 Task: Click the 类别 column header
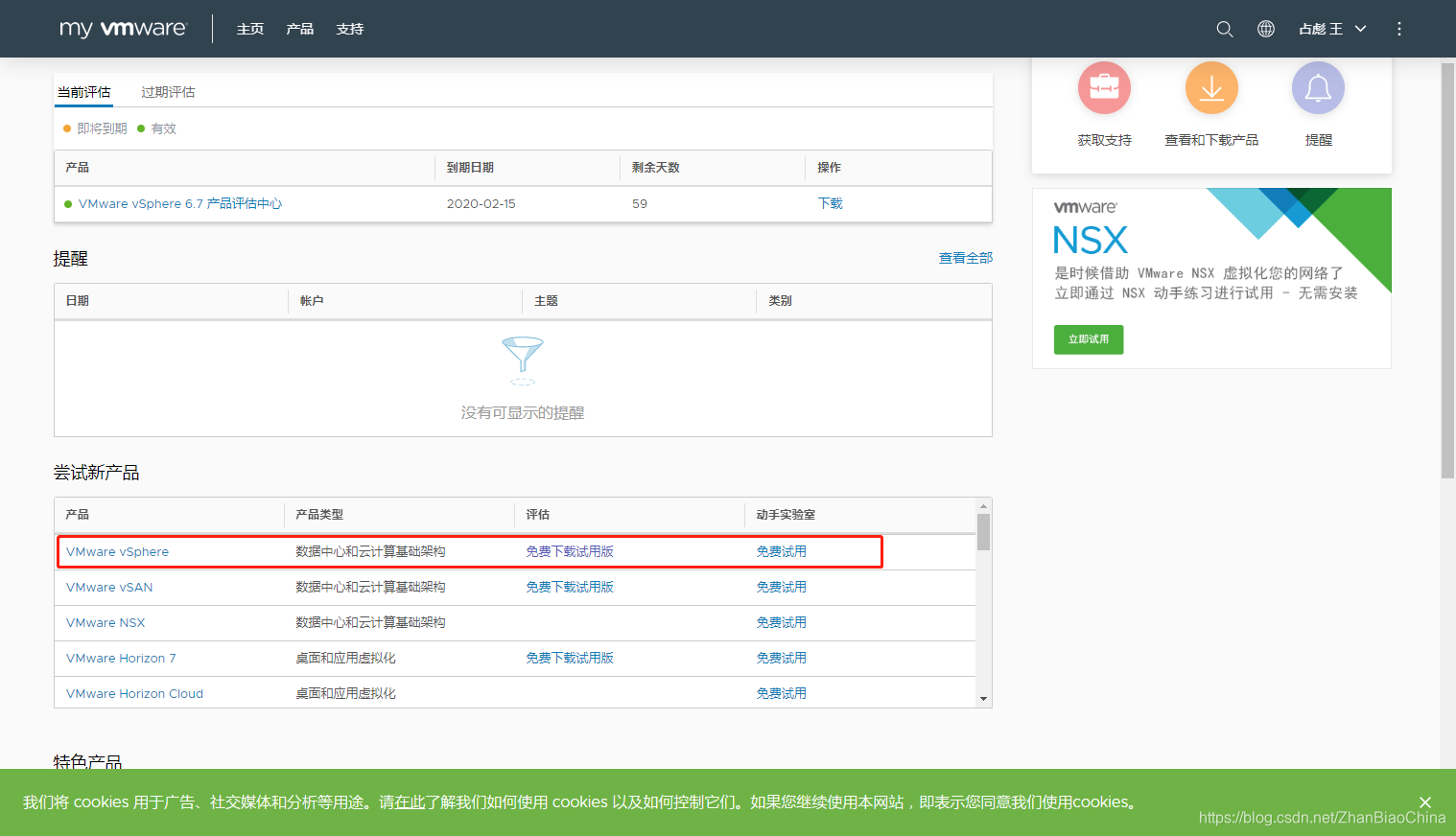(x=780, y=301)
